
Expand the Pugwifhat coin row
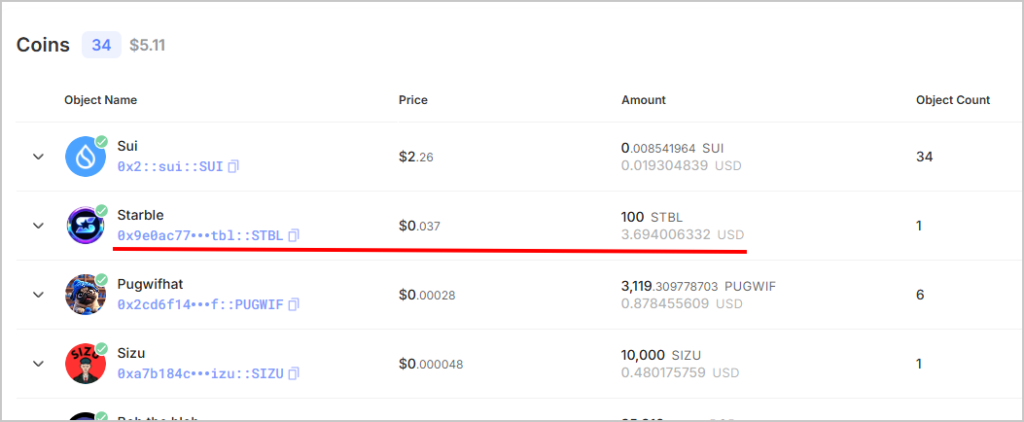coord(39,295)
